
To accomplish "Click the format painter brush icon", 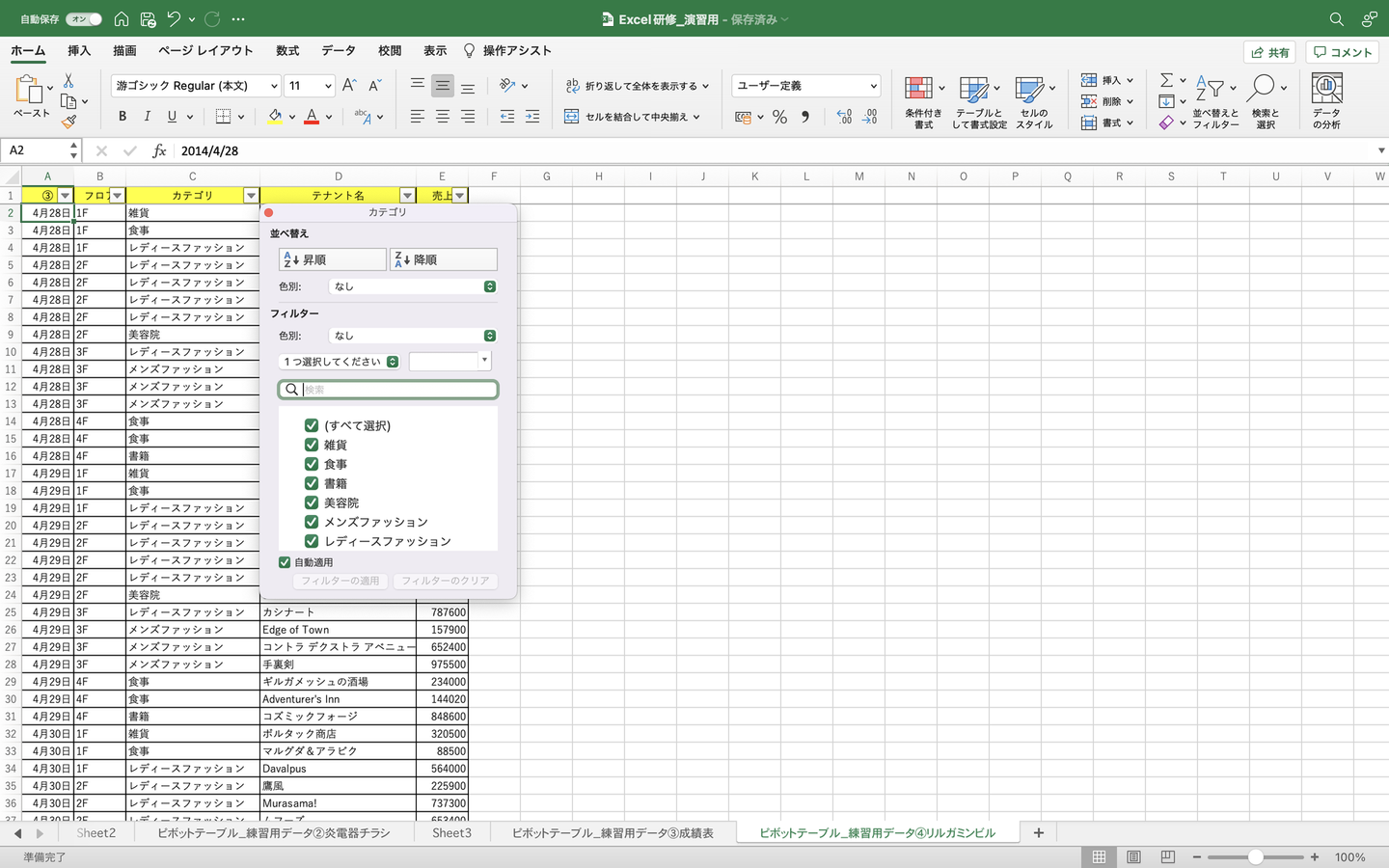I will [68, 122].
